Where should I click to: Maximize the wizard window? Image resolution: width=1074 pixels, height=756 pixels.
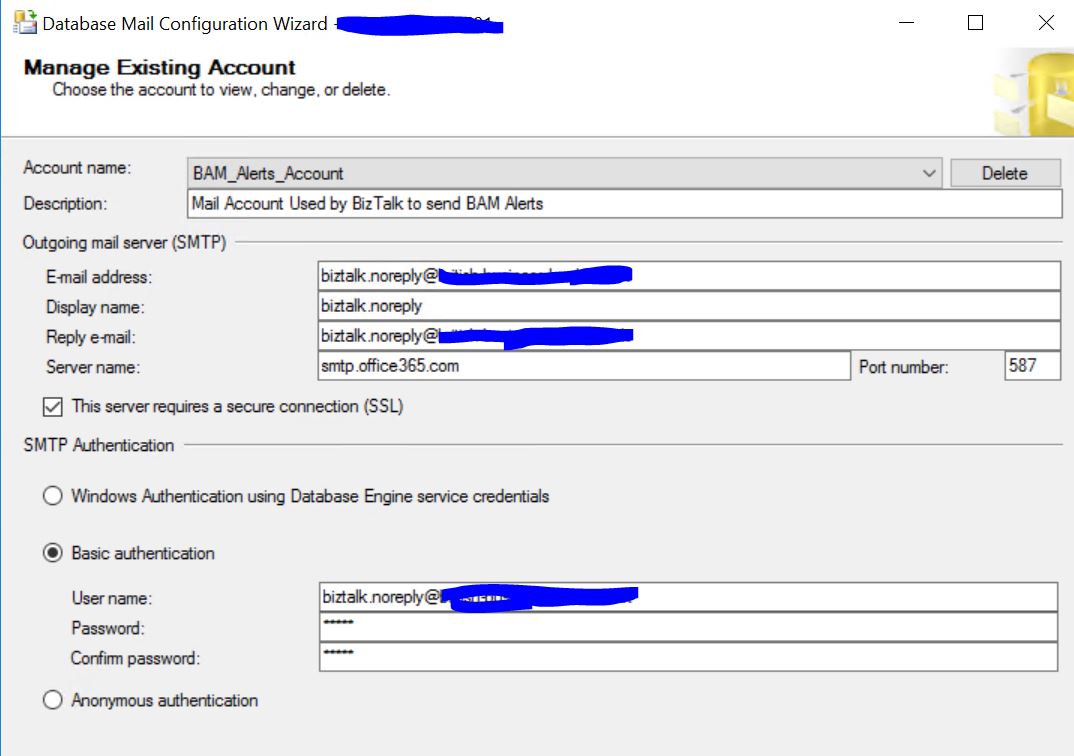tap(975, 23)
